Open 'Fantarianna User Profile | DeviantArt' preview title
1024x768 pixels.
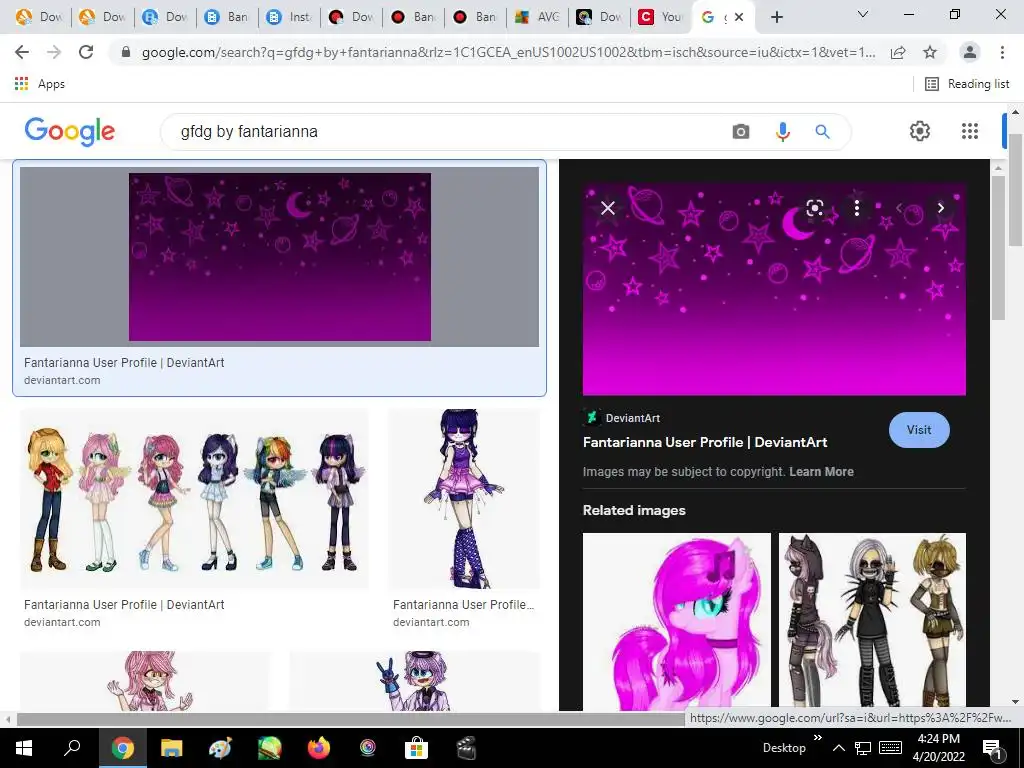(705, 442)
